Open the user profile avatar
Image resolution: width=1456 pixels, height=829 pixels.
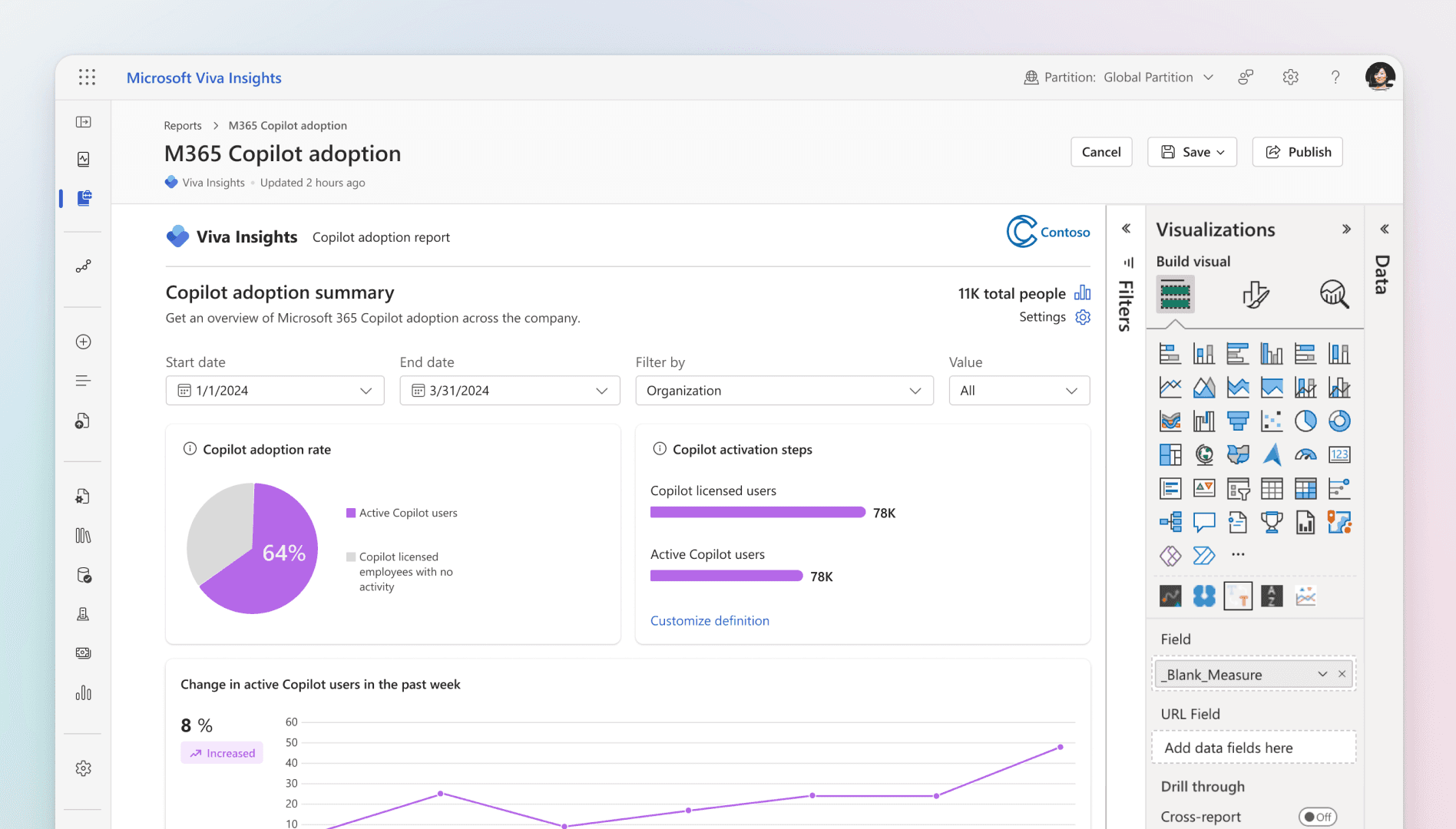1380,77
